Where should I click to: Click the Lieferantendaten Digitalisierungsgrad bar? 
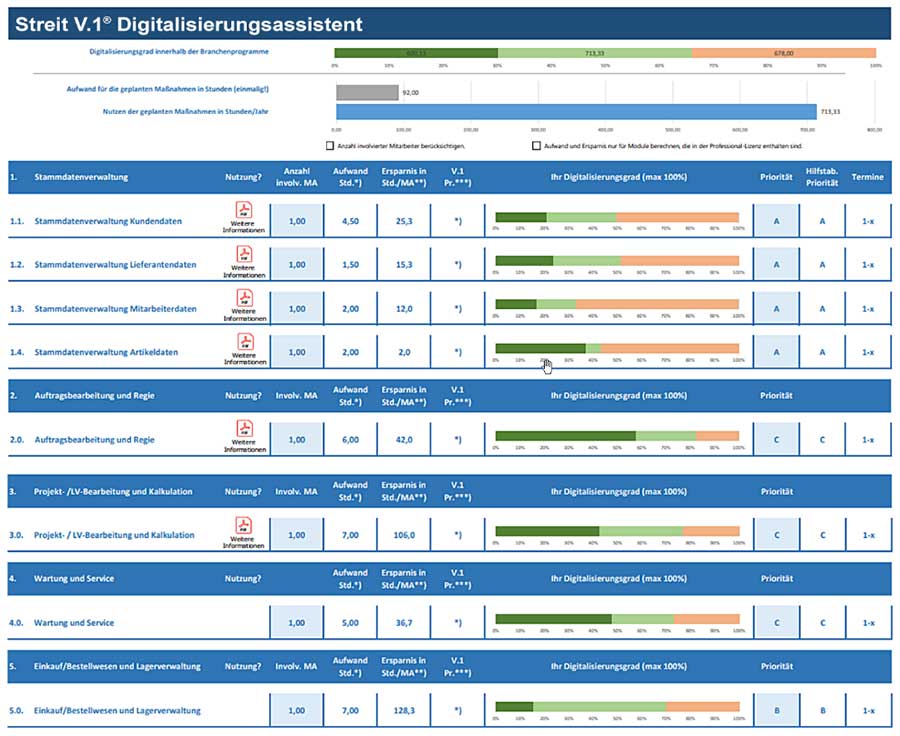point(617,261)
